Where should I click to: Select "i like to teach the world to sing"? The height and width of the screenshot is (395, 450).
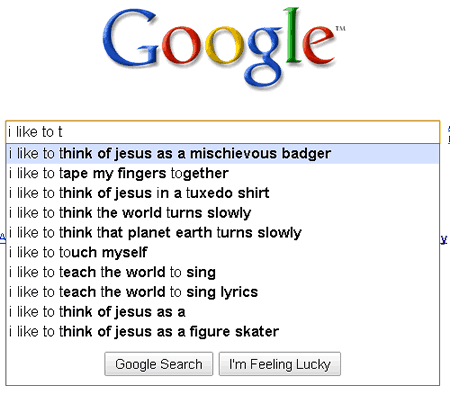pyautogui.click(x=222, y=272)
